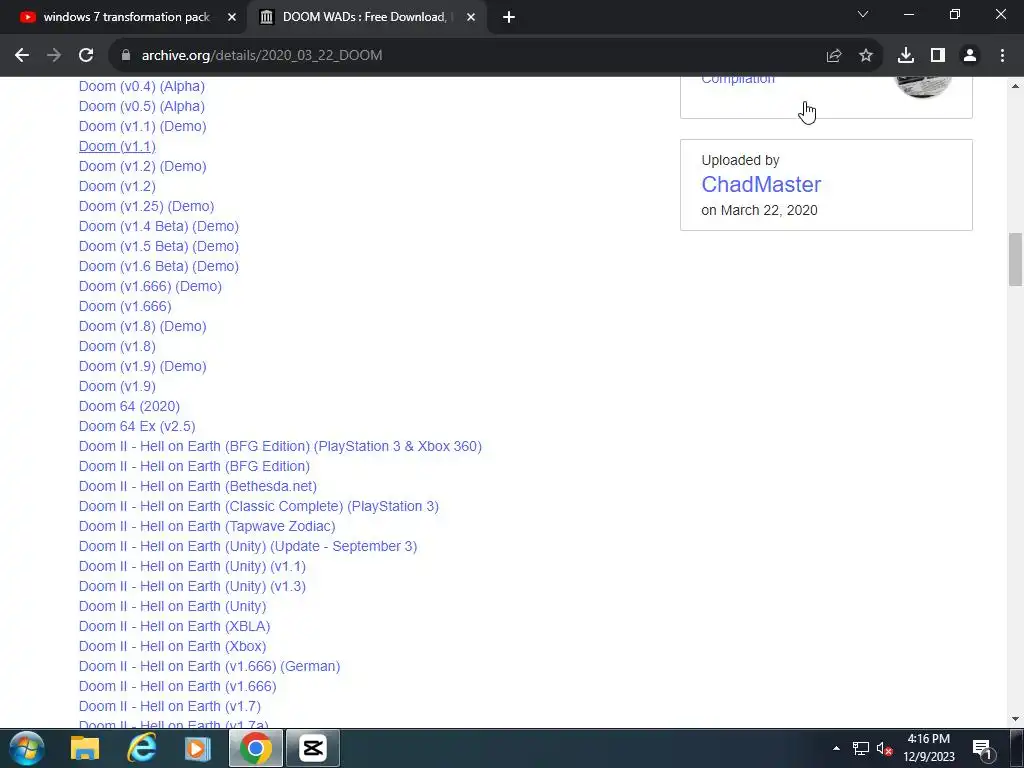Click the browser forward arrow
Image resolution: width=1024 pixels, height=768 pixels.
pyautogui.click(x=54, y=56)
